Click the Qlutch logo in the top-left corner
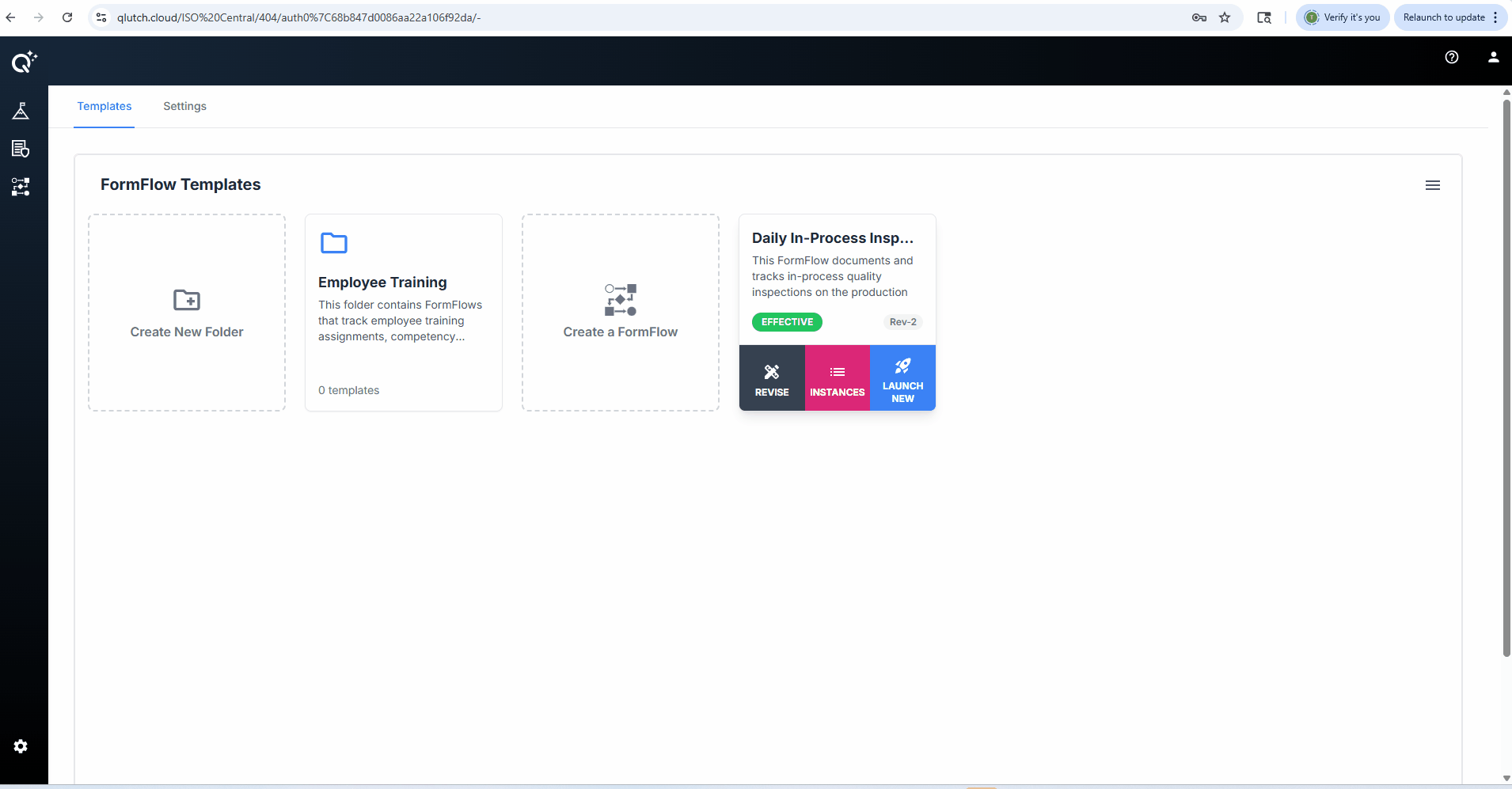 23,62
